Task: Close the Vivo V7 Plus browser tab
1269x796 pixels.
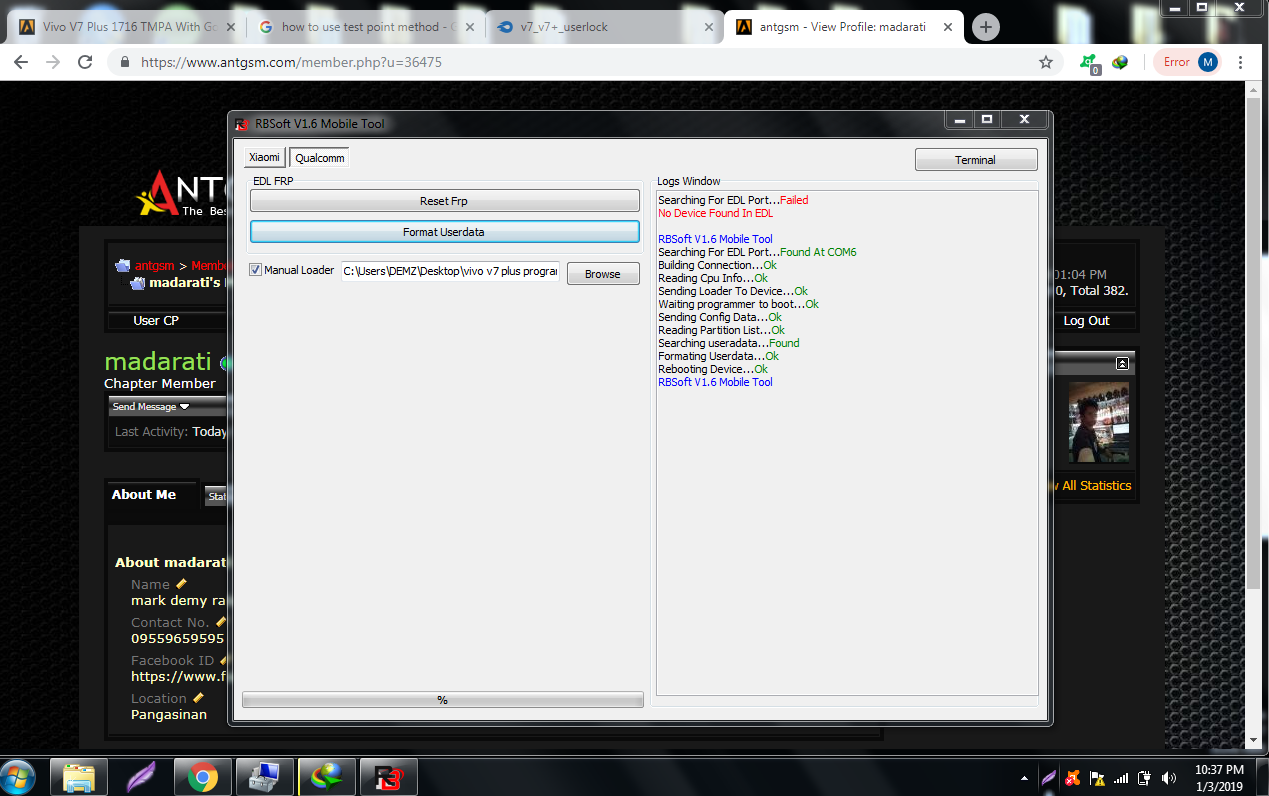Action: [x=232, y=27]
